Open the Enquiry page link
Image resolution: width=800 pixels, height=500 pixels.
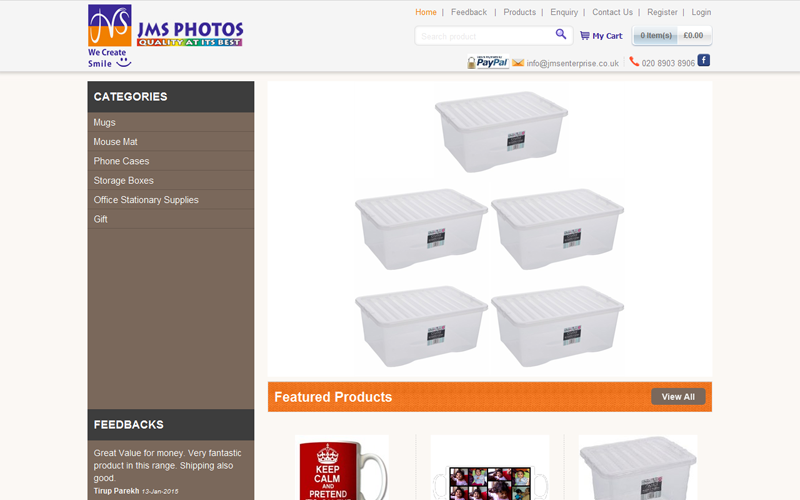(564, 12)
